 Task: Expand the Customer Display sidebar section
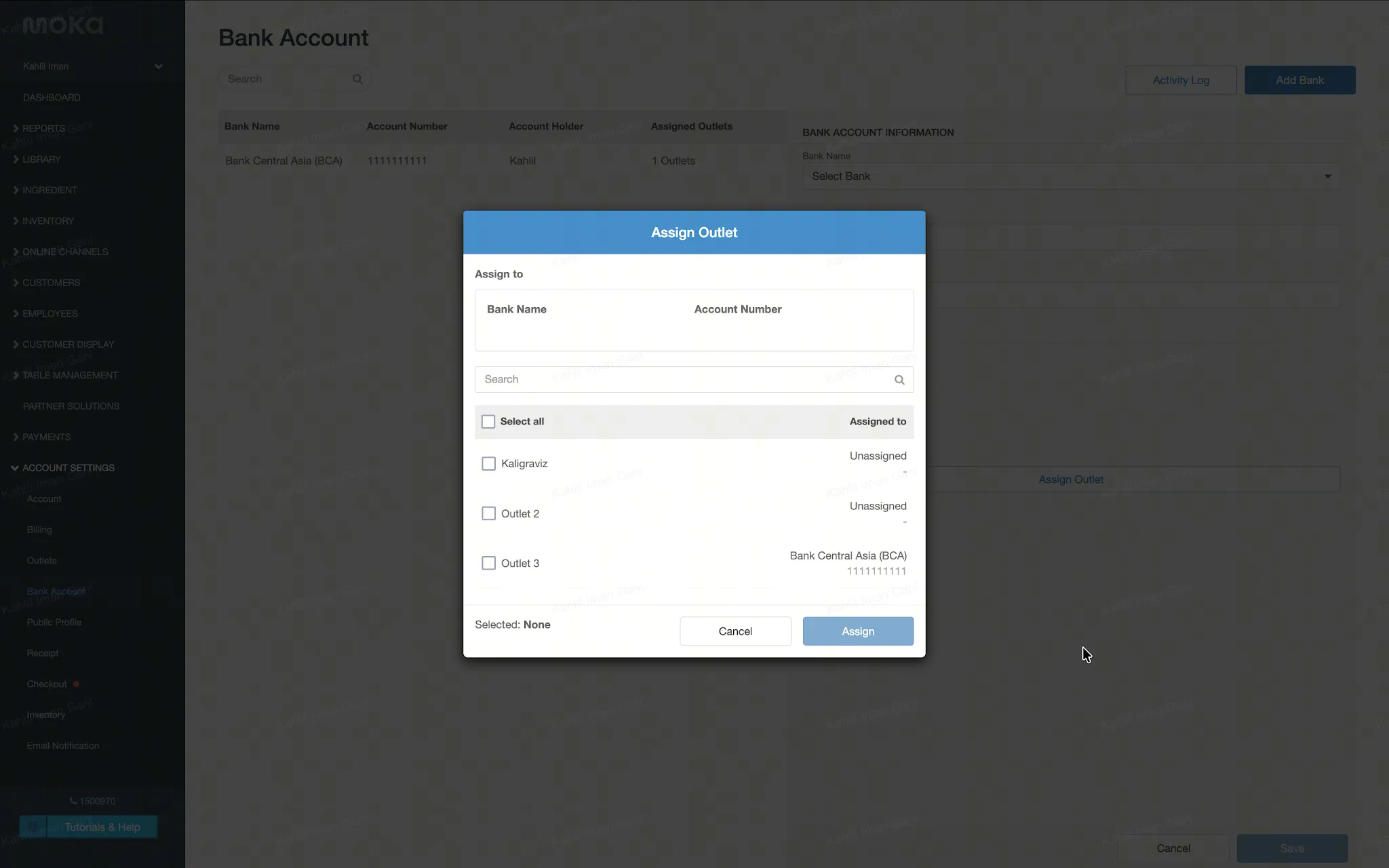tap(68, 344)
